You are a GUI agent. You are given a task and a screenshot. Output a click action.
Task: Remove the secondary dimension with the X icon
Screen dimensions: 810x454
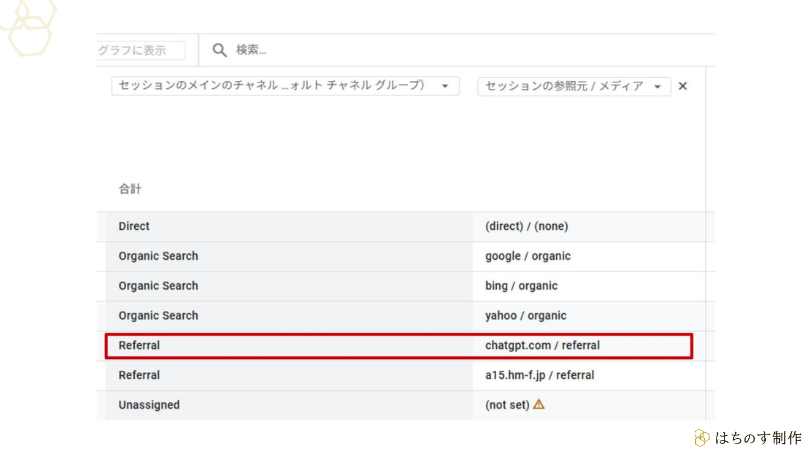tap(683, 86)
